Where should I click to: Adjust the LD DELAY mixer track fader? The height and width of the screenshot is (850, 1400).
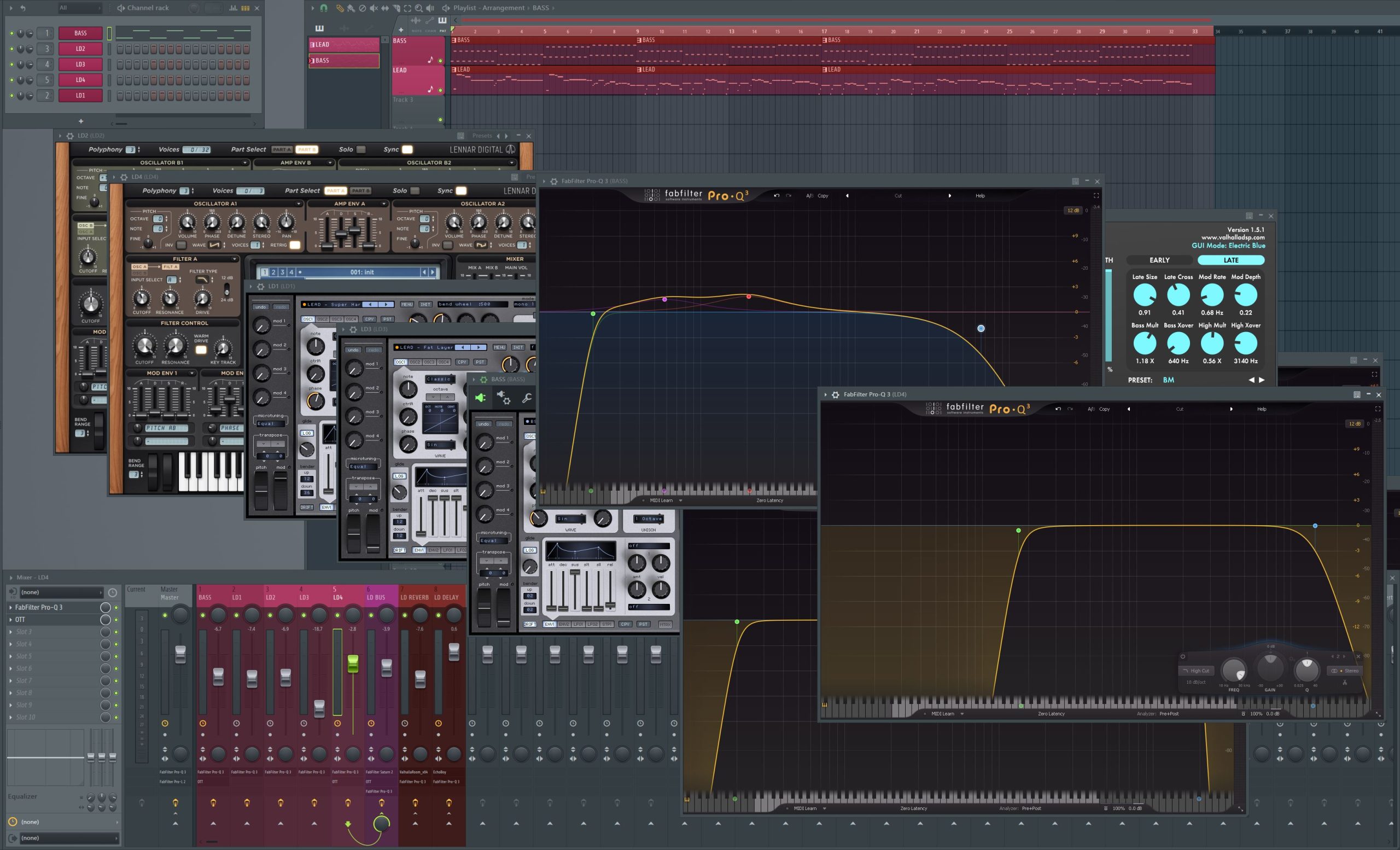(x=454, y=651)
